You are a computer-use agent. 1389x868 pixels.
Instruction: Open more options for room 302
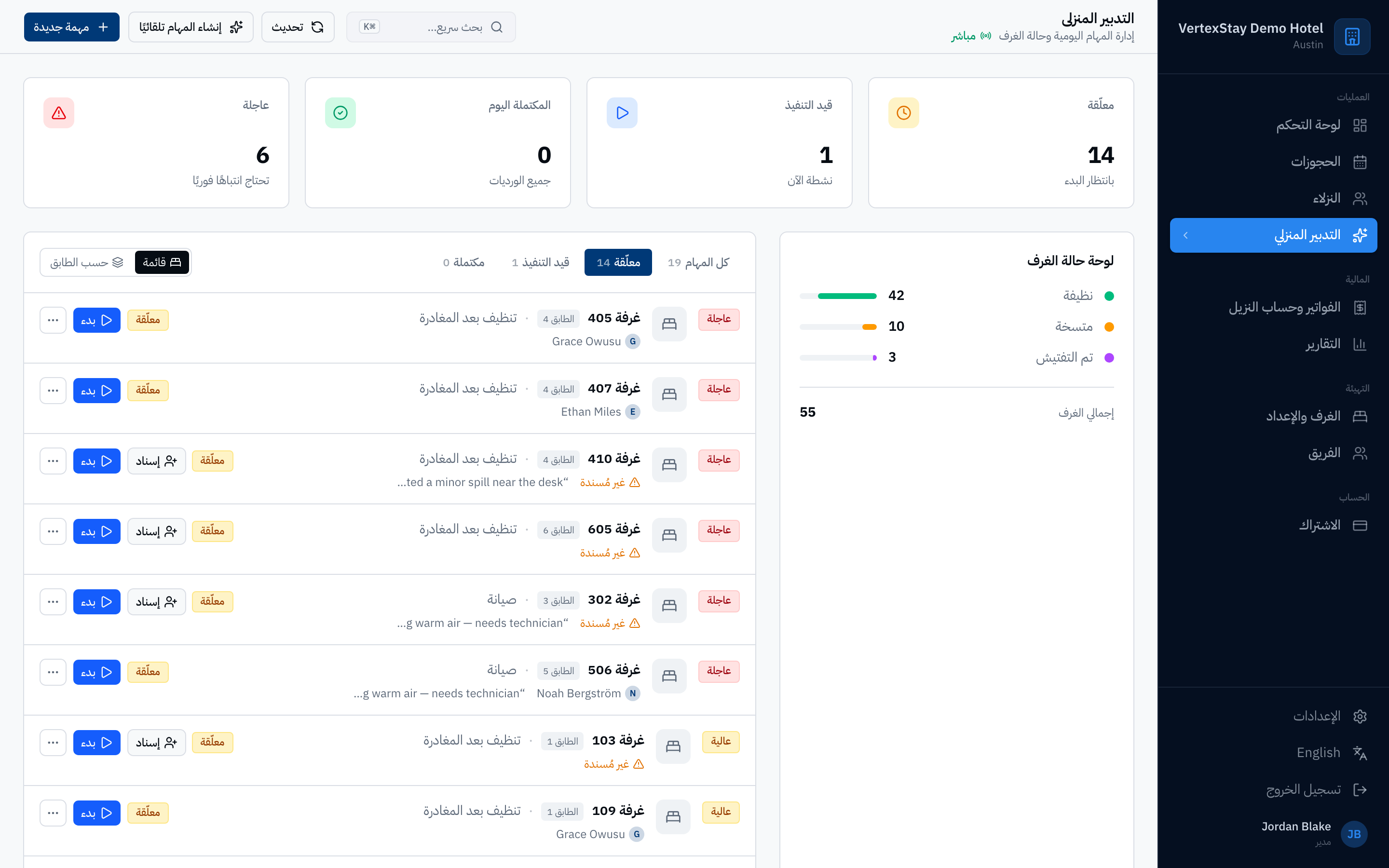(x=54, y=602)
